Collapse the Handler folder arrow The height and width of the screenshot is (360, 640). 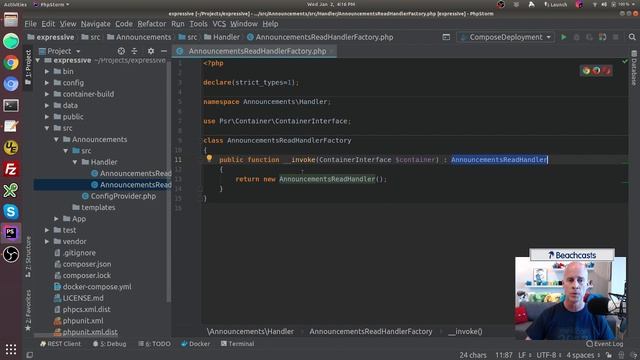(x=75, y=162)
